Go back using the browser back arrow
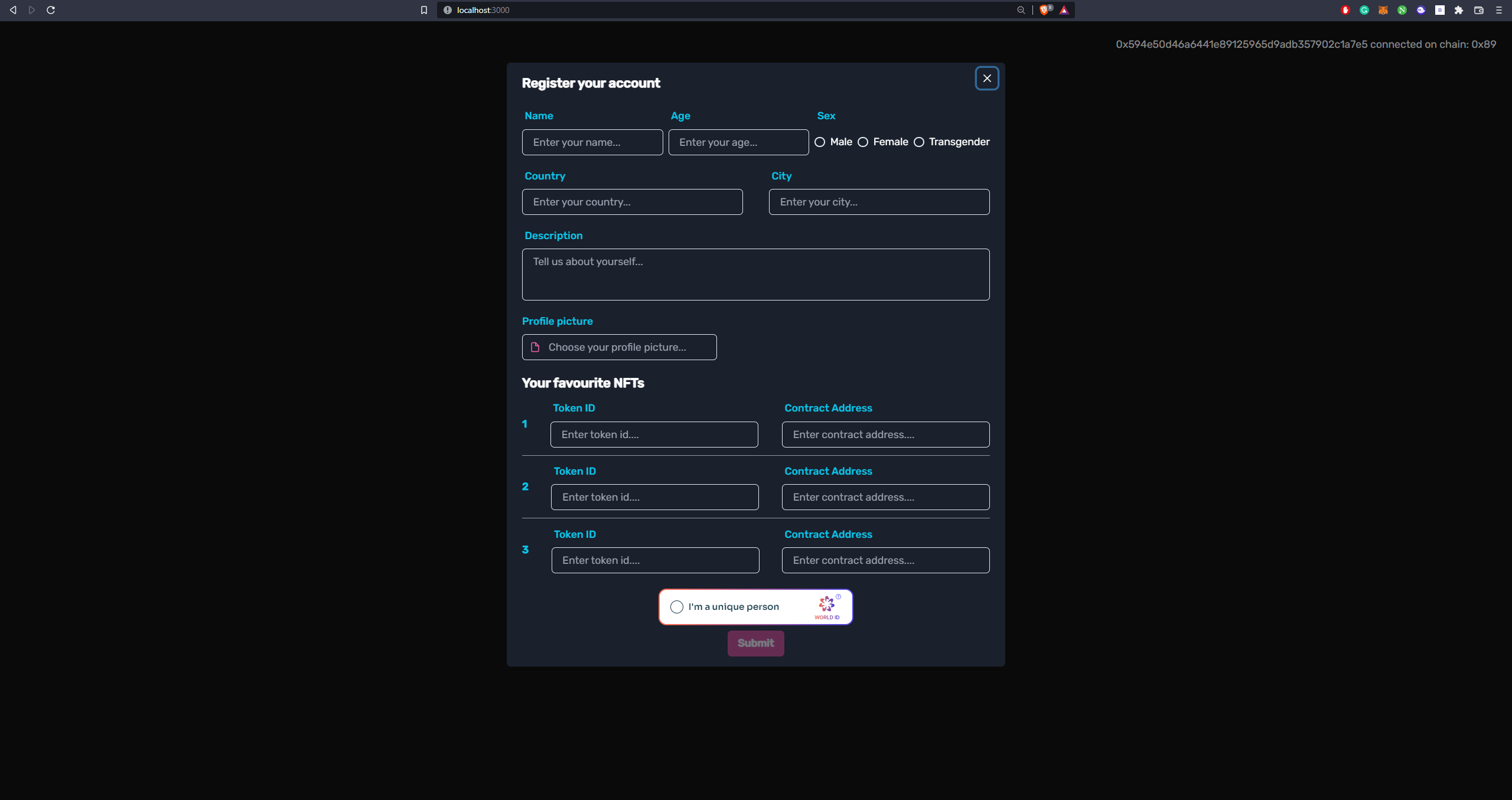This screenshot has width=1512, height=800. (13, 10)
